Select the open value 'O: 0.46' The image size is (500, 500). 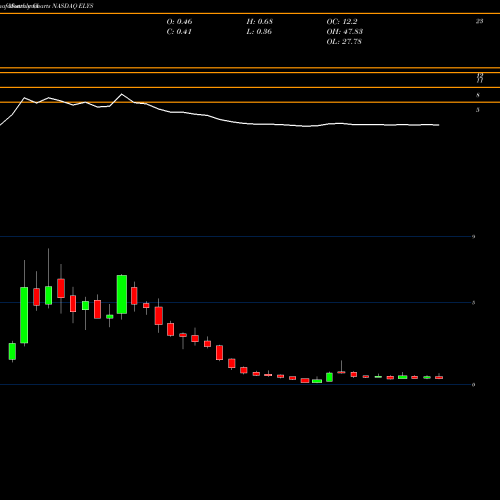tap(179, 22)
